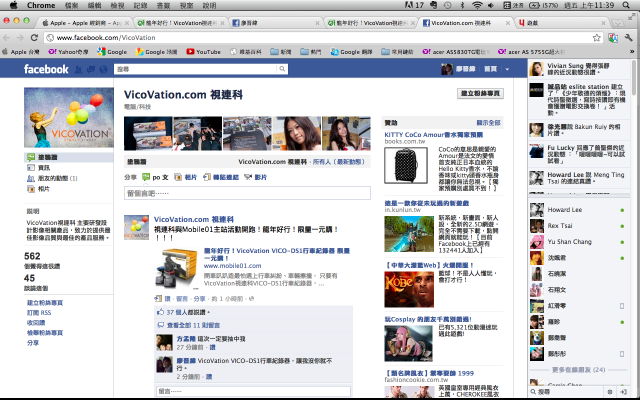Click 顯示全部 link in sponsored section
The image size is (640, 400).
[x=488, y=123]
